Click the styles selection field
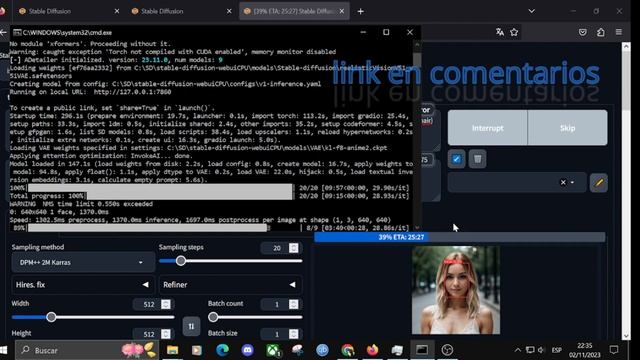This screenshot has height=360, width=640. [517, 182]
